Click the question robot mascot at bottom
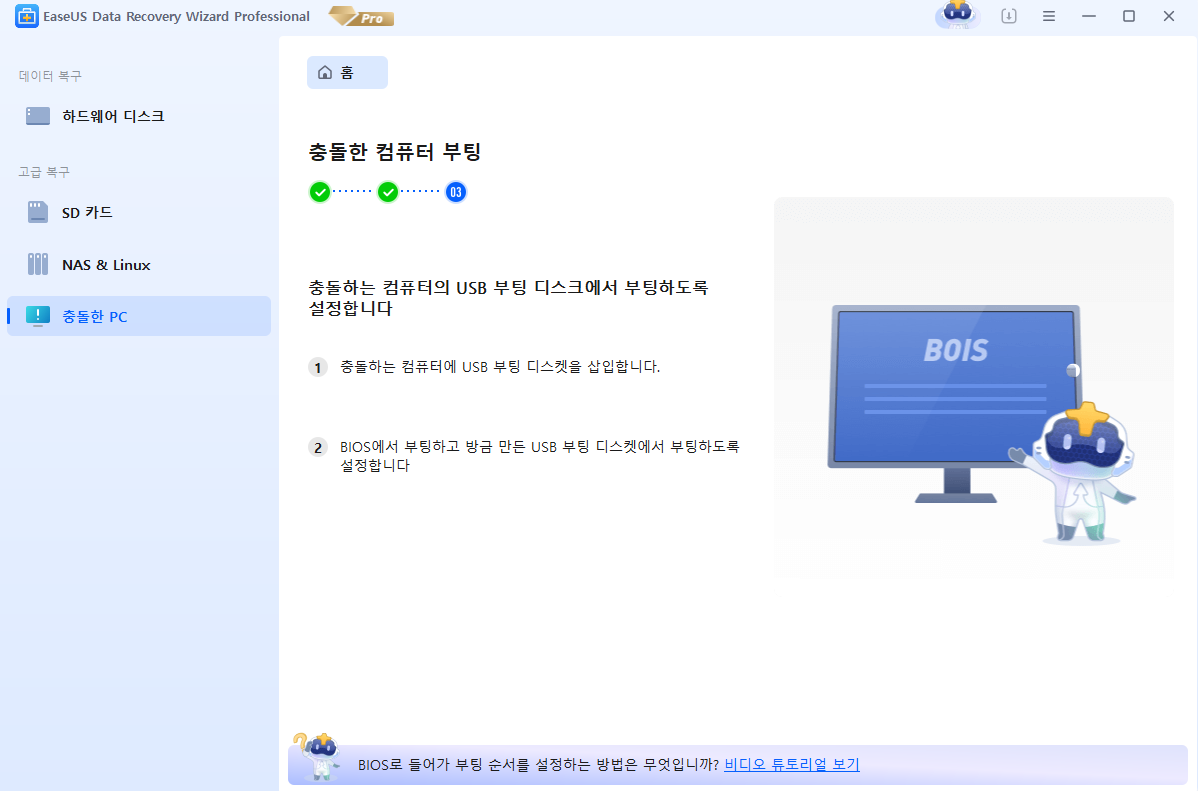This screenshot has height=791, width=1198. pos(317,756)
